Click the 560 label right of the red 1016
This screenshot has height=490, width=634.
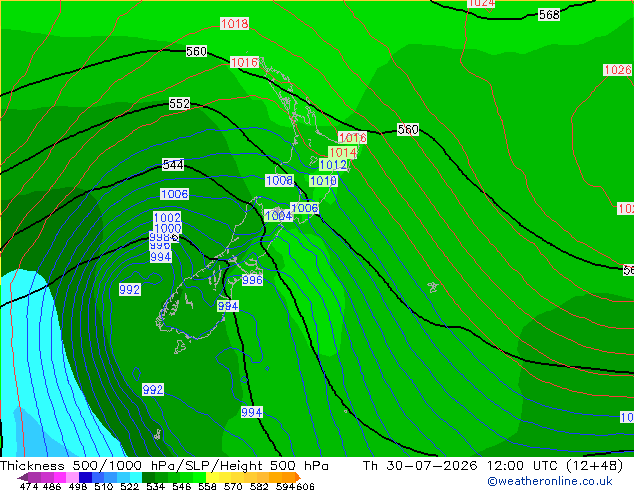pyautogui.click(x=408, y=129)
